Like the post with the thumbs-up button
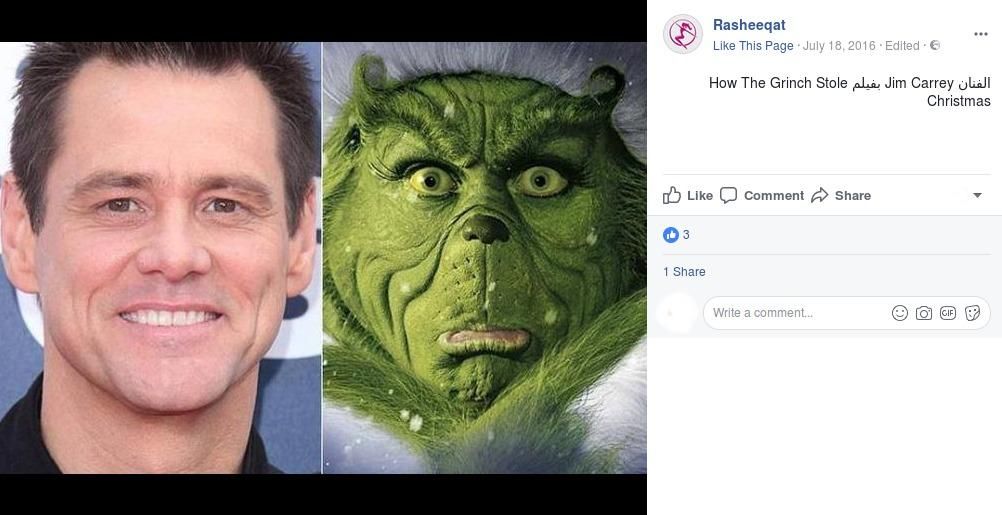This screenshot has width=1002, height=515. (688, 195)
